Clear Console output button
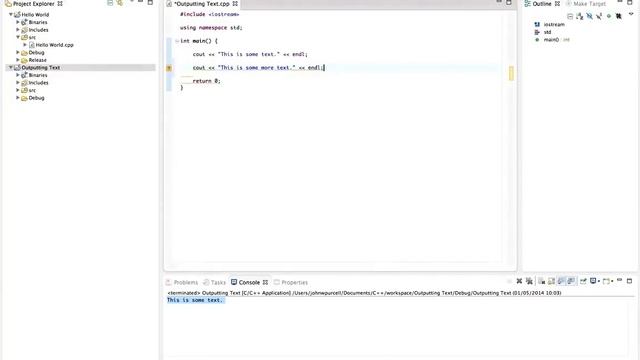This screenshot has height=360, width=640. pos(541,281)
